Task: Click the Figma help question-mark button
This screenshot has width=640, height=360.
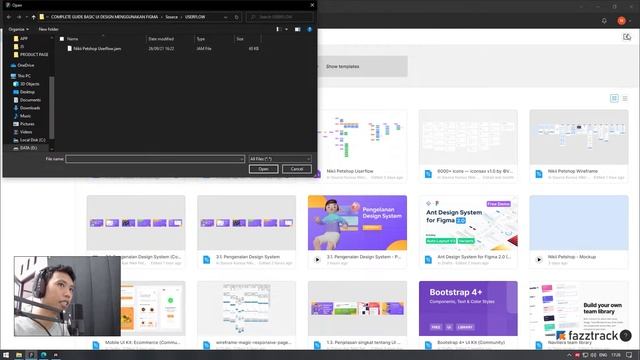Action: (625, 336)
